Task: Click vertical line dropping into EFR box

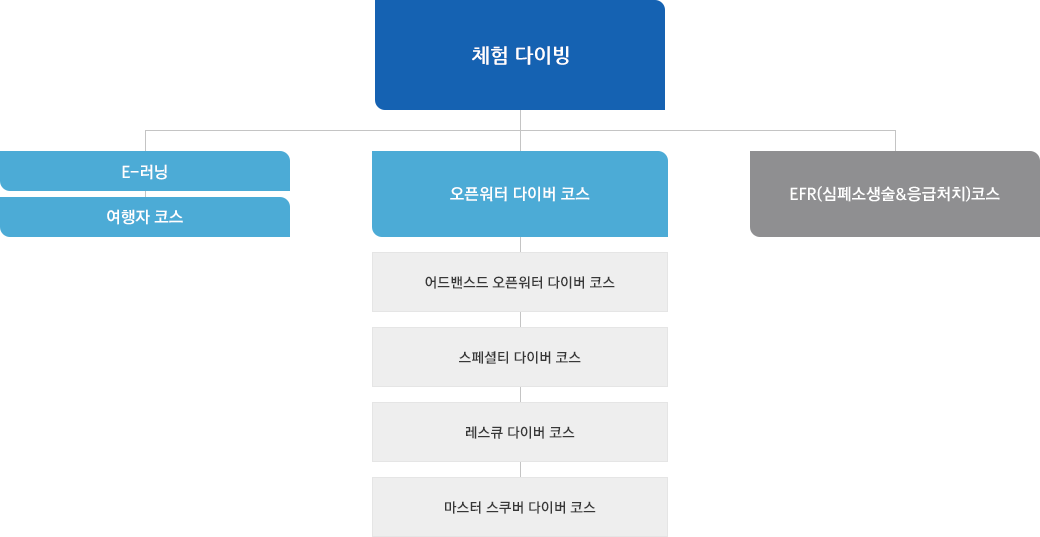Action: (x=895, y=141)
